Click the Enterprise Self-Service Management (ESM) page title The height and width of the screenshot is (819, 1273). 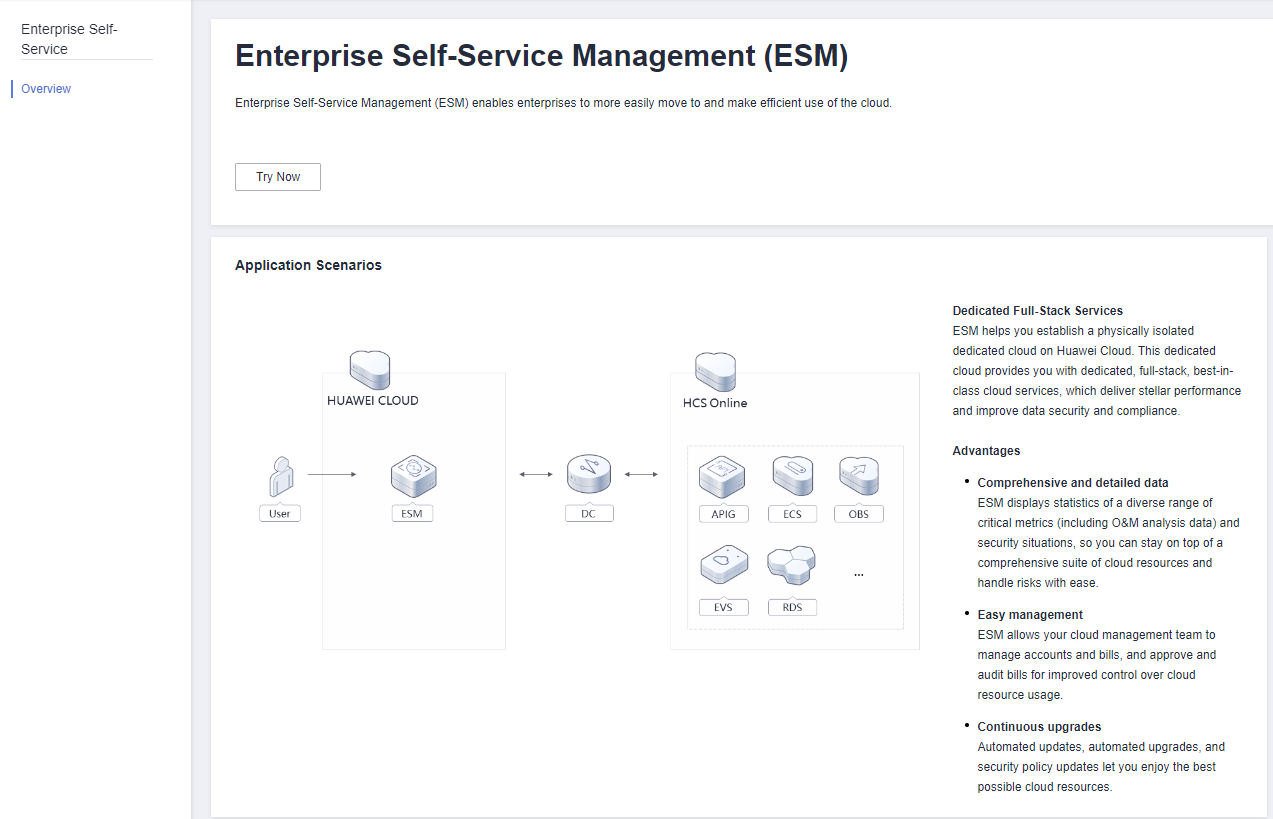click(541, 57)
